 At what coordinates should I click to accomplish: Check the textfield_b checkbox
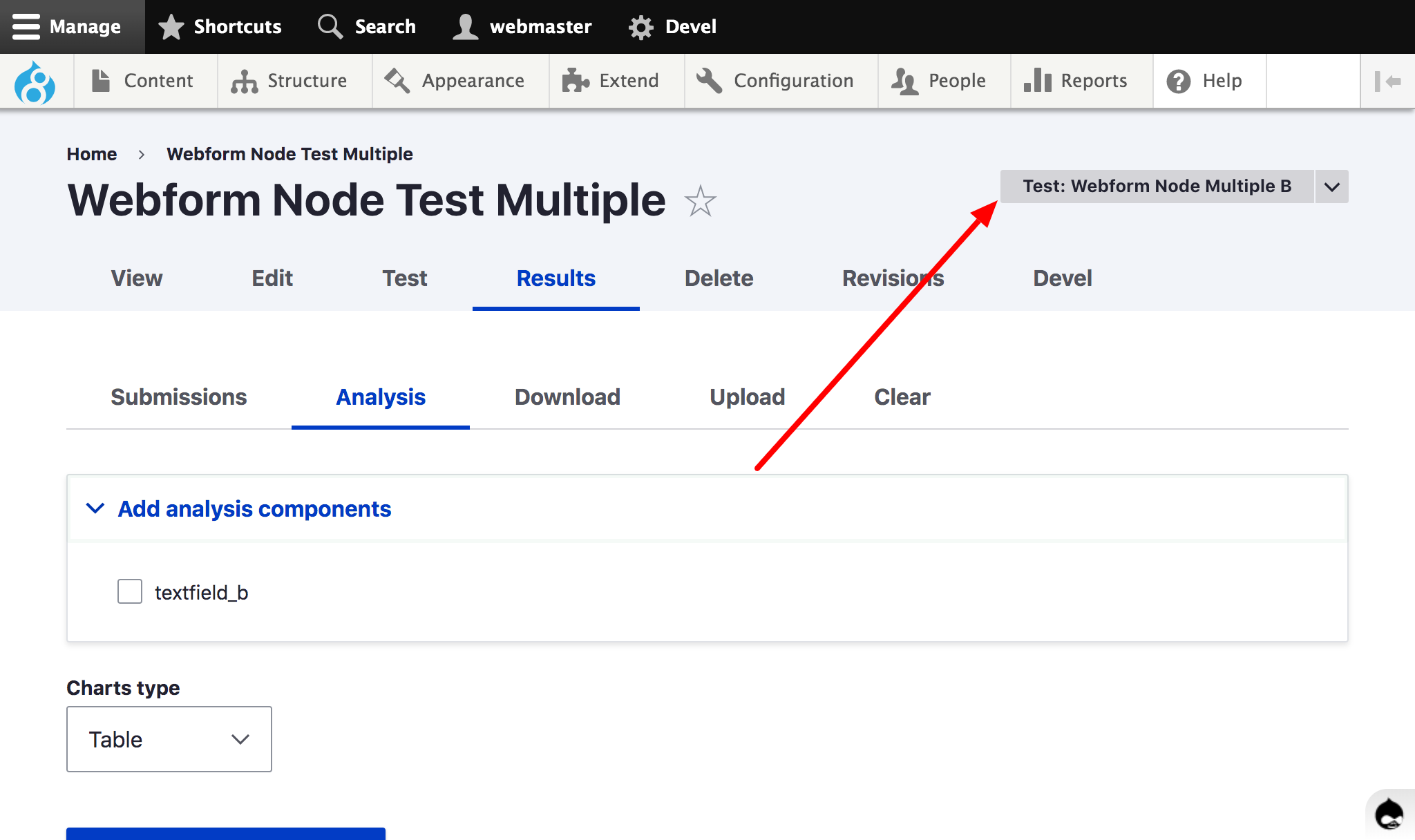pyautogui.click(x=130, y=592)
